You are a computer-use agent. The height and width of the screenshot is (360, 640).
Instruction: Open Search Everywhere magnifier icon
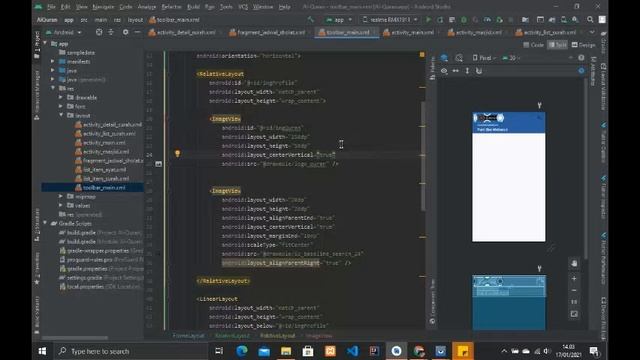coord(590,20)
